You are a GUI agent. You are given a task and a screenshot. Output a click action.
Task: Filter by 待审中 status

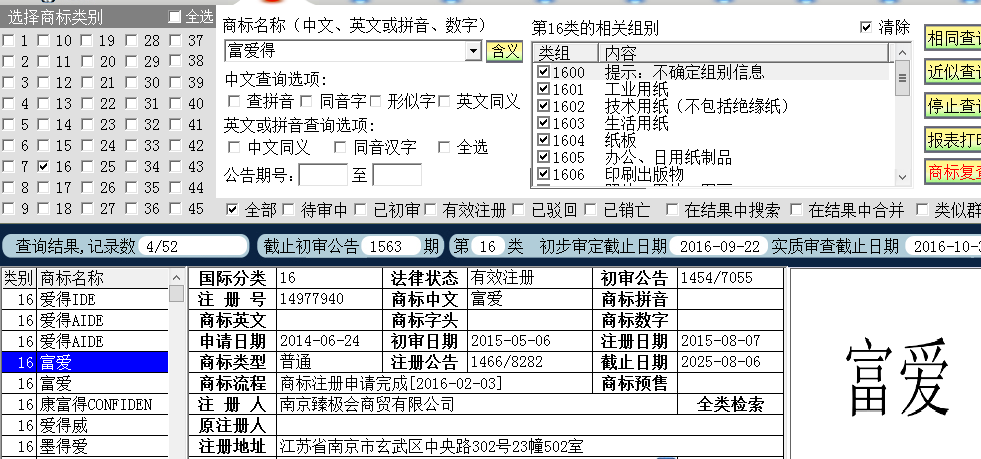click(288, 209)
